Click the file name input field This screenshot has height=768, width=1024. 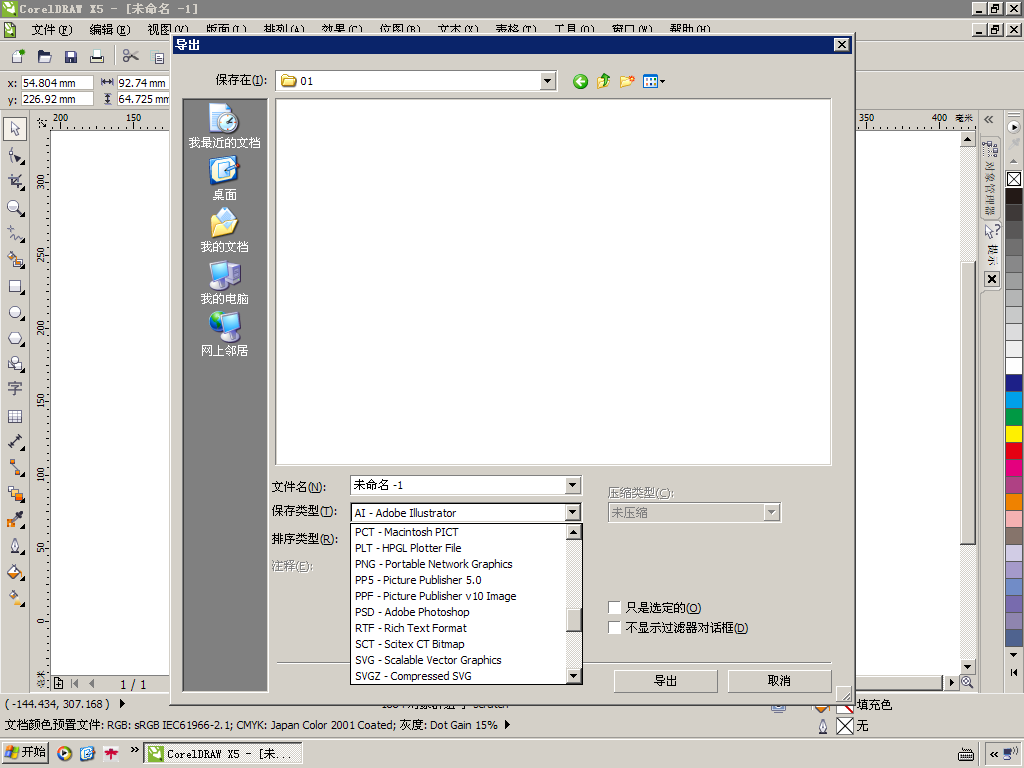click(x=458, y=485)
